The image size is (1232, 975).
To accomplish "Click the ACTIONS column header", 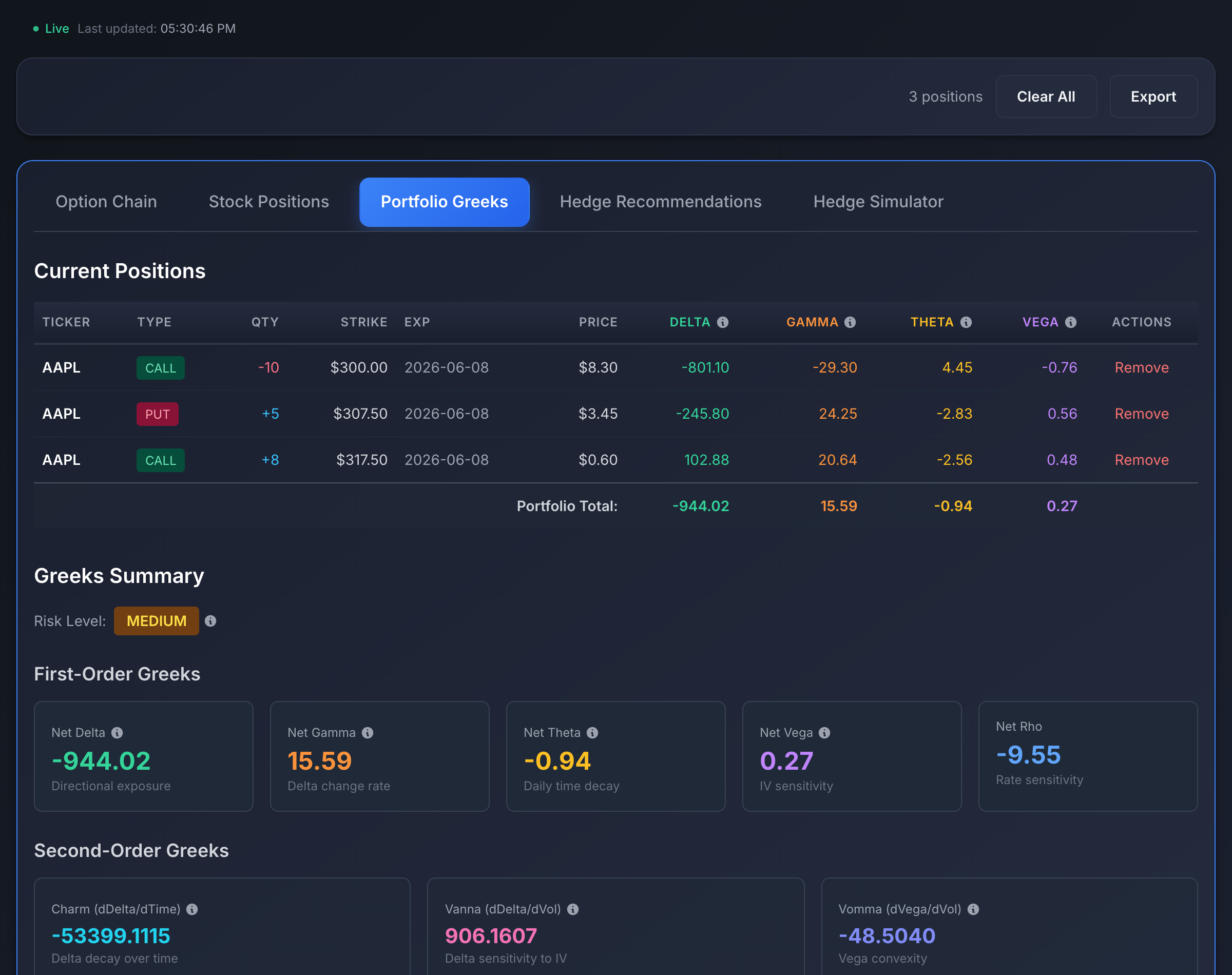I will tap(1142, 322).
